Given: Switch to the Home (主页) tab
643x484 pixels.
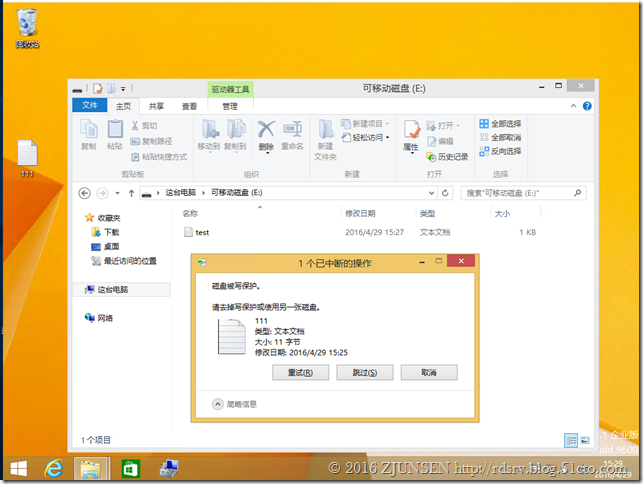Looking at the screenshot, I should pyautogui.click(x=123, y=106).
